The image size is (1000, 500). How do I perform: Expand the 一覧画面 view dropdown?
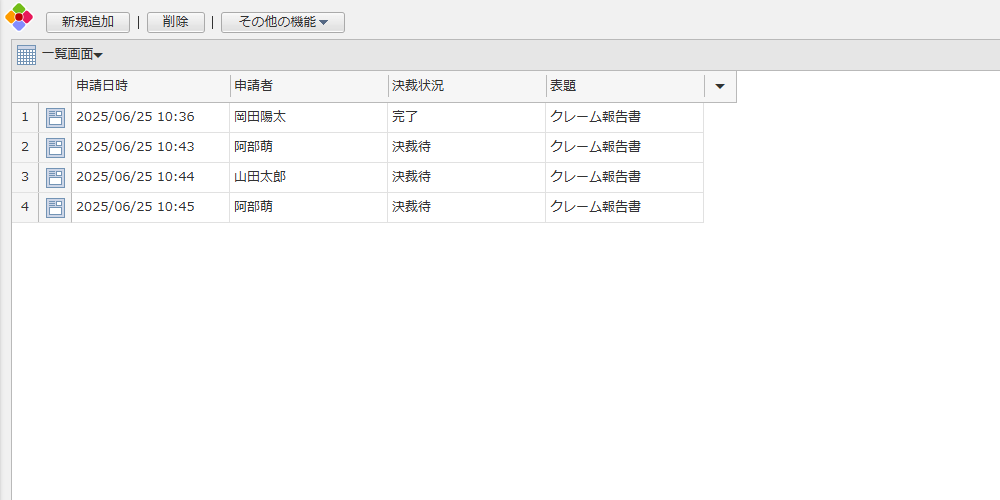pos(72,55)
